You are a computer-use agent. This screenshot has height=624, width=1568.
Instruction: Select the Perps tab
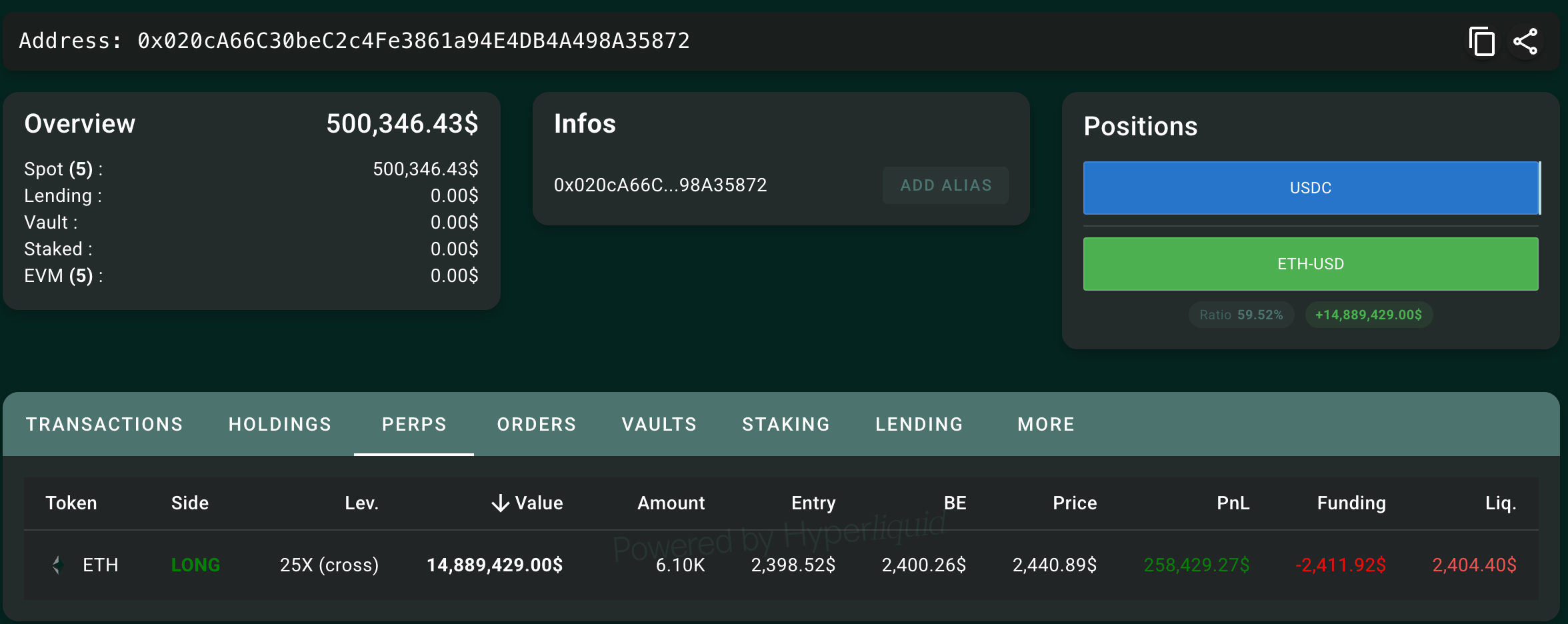[x=414, y=424]
